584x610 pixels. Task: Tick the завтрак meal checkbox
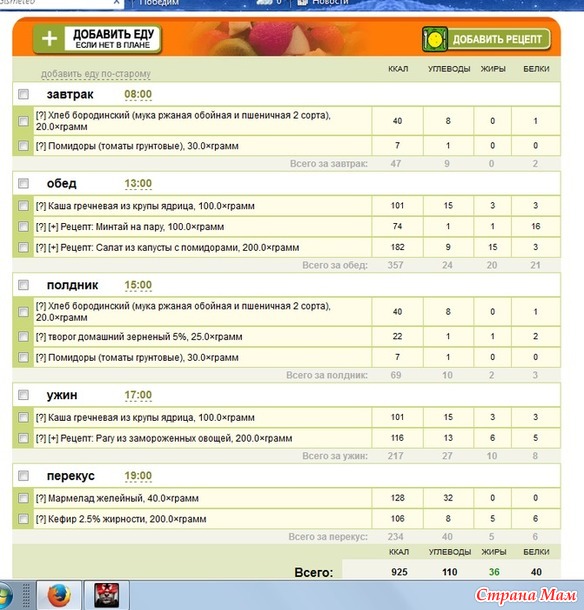pyautogui.click(x=23, y=94)
